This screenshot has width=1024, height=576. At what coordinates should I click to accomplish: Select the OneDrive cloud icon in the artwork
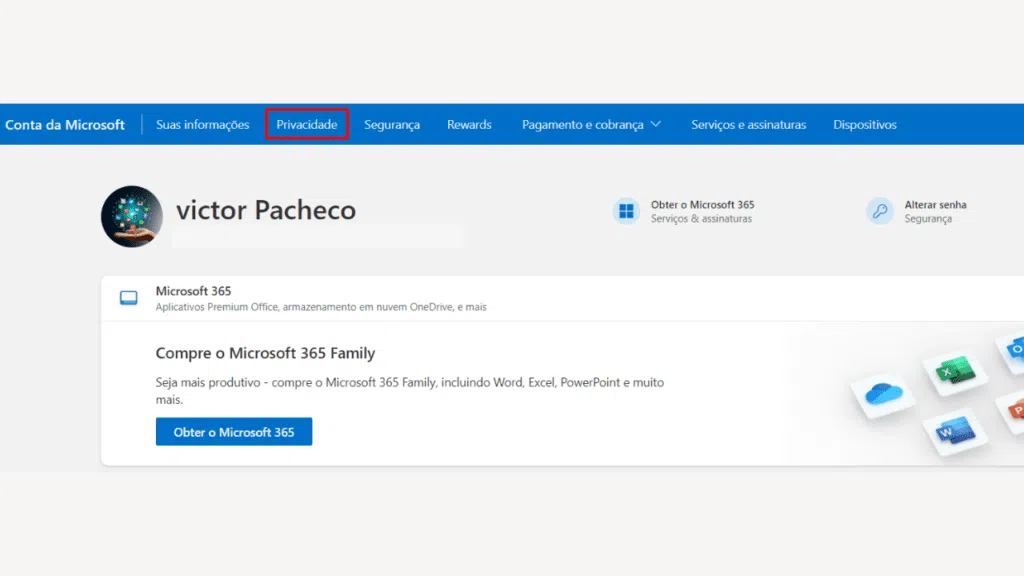(x=884, y=396)
